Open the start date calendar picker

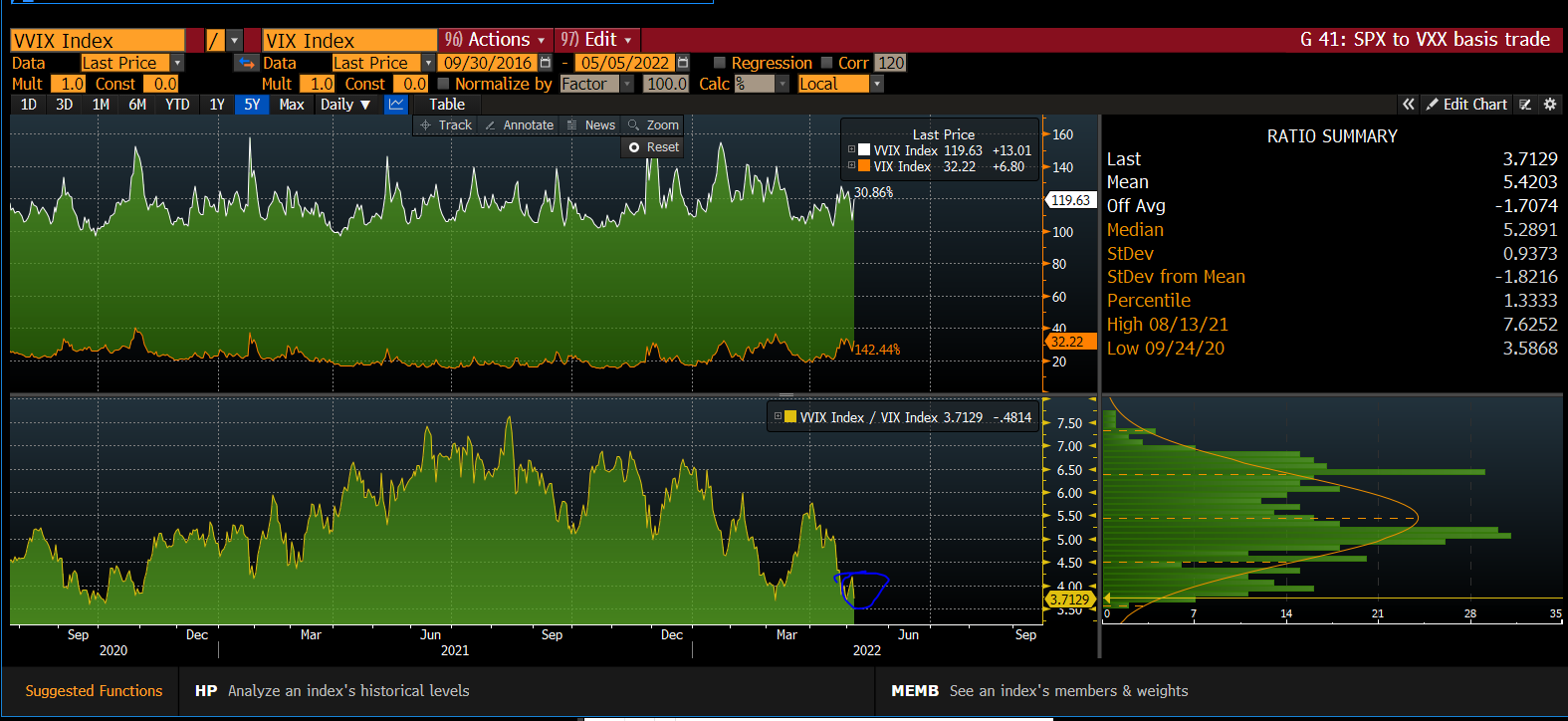(x=545, y=63)
